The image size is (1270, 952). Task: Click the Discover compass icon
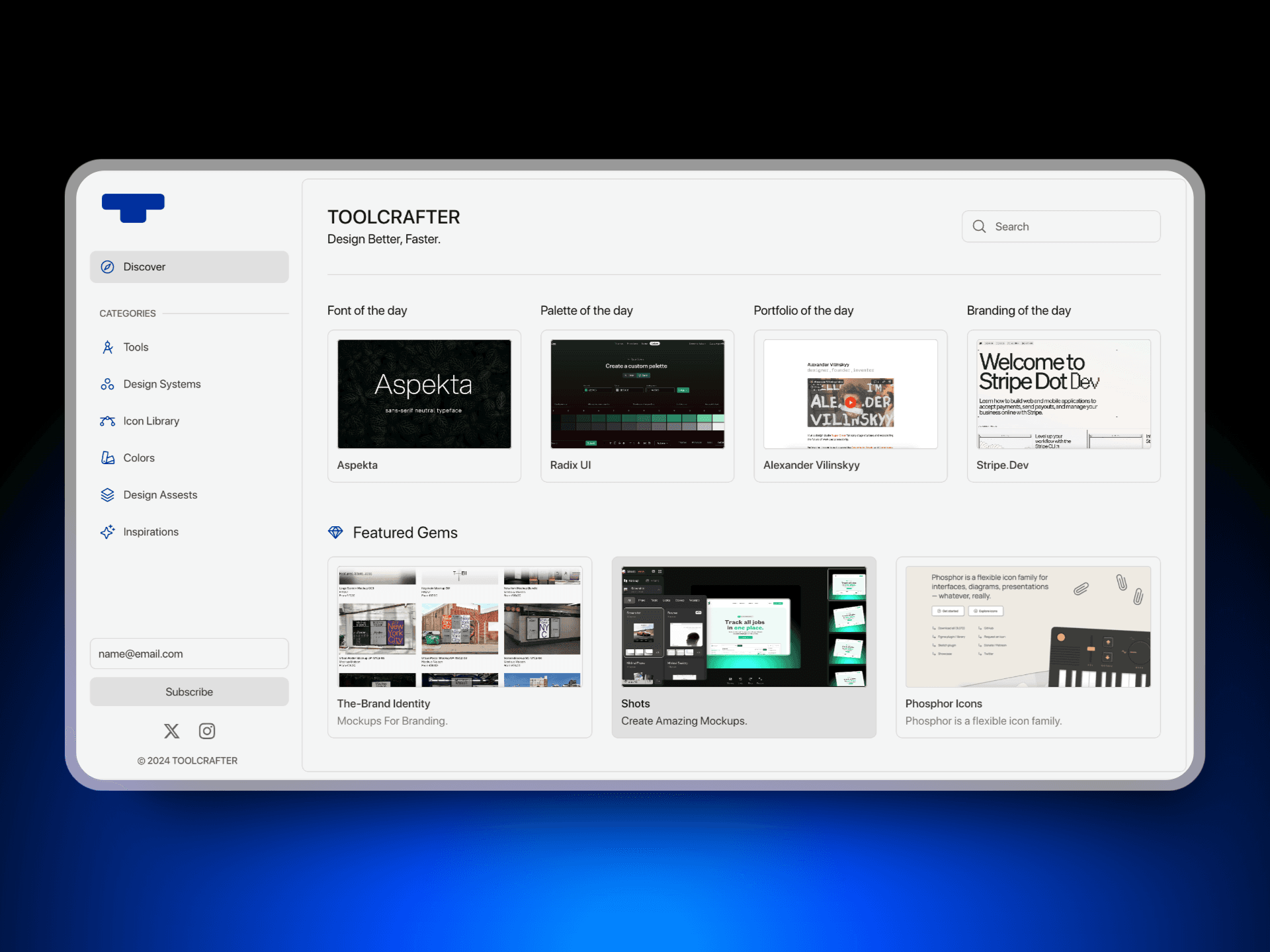(107, 267)
